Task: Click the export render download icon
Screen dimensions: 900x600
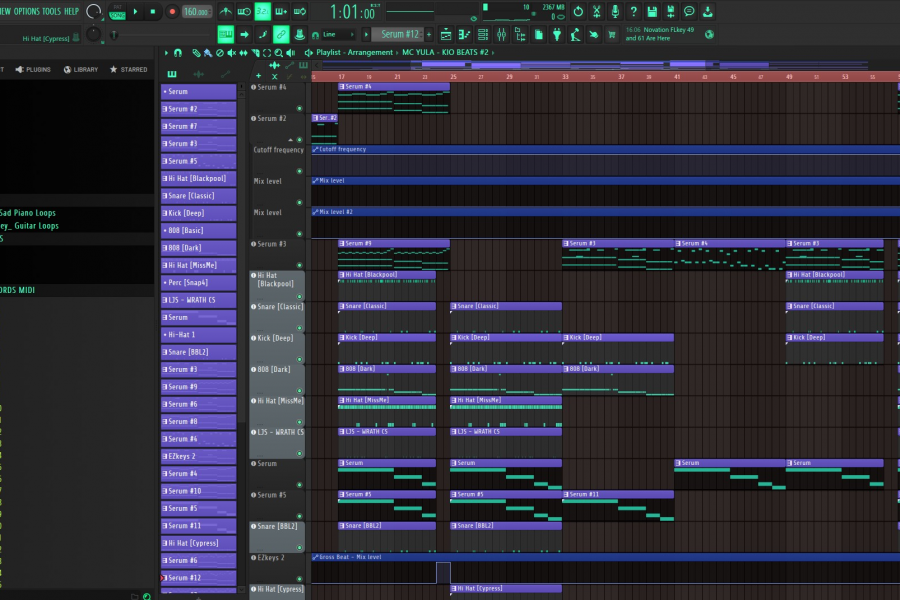Action: (x=708, y=11)
